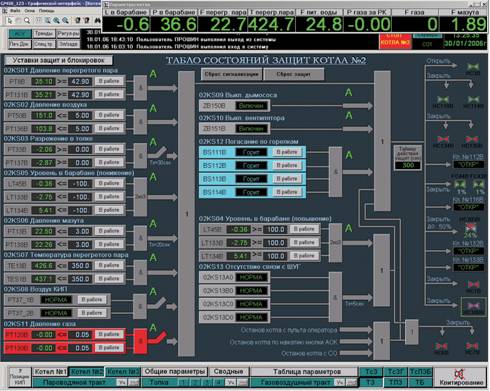Click green valve icon beside Открыть arrow
The height and width of the screenshot is (391, 490).
click(473, 67)
